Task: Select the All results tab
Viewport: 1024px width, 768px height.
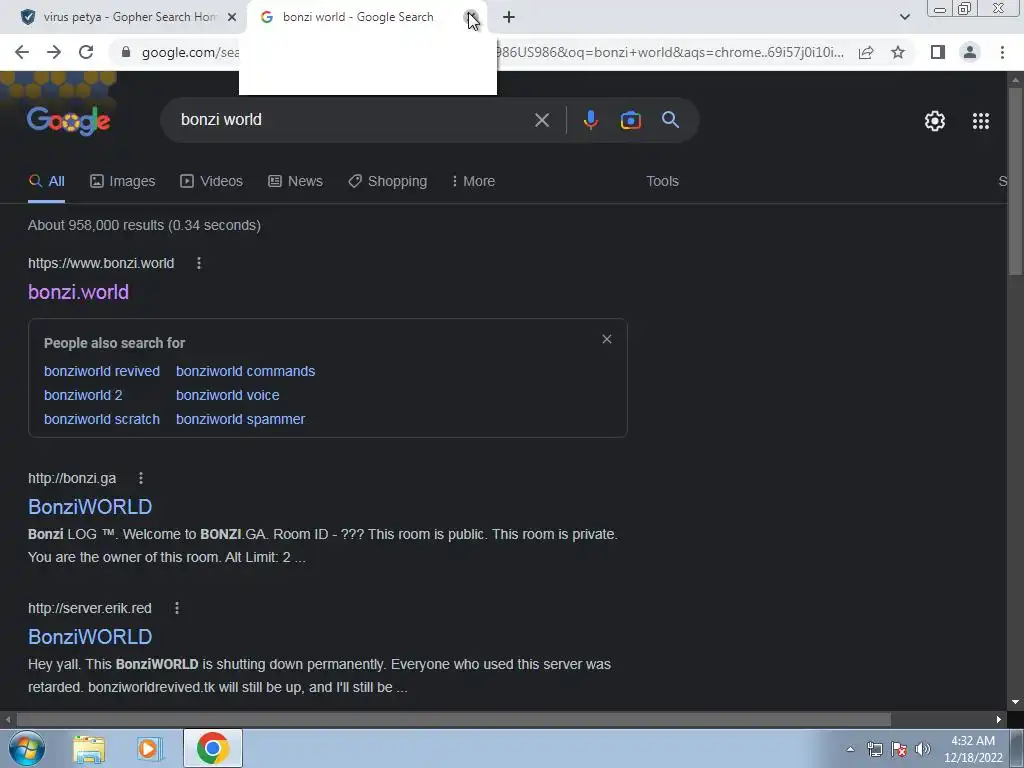Action: click(46, 182)
